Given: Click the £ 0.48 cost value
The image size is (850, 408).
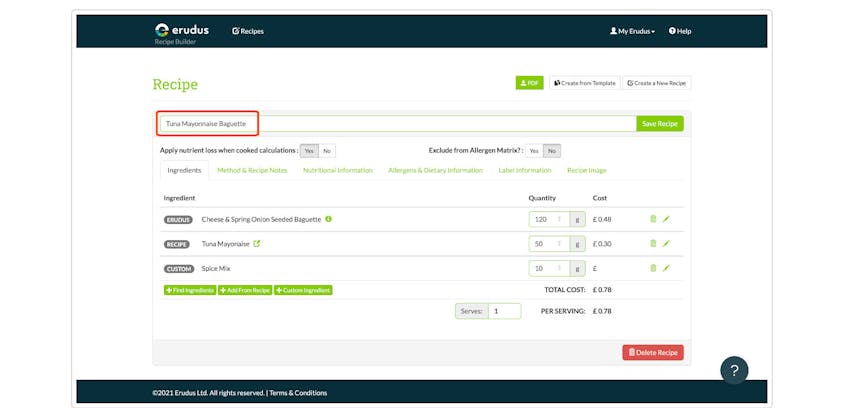Looking at the screenshot, I should pyautogui.click(x=602, y=219).
